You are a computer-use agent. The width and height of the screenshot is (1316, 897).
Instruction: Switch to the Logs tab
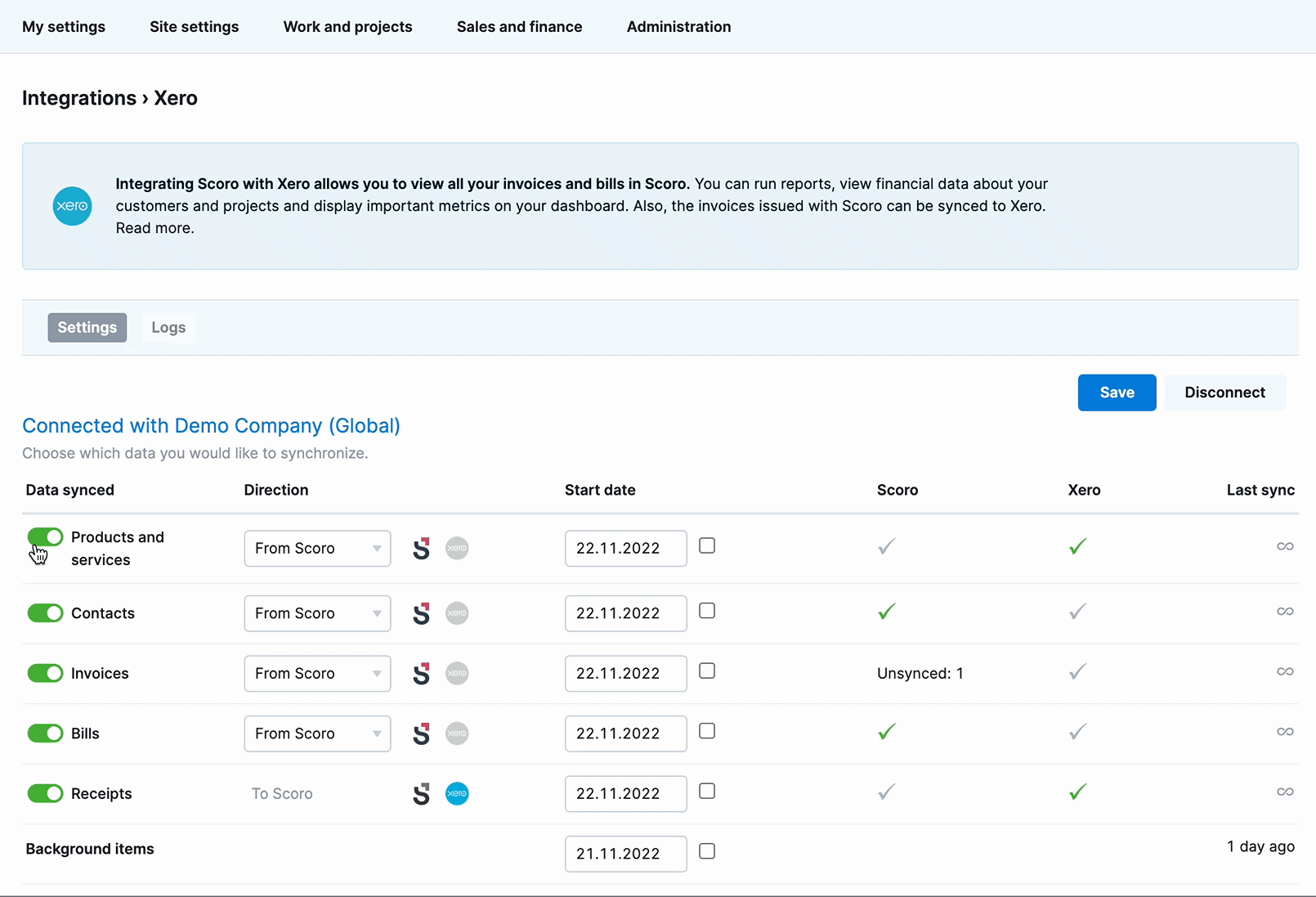[168, 327]
